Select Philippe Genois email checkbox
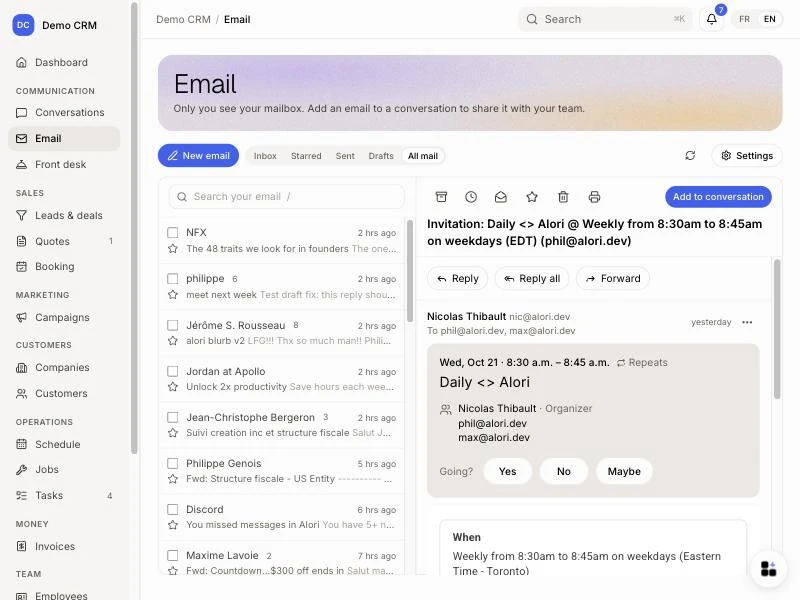 click(x=173, y=463)
